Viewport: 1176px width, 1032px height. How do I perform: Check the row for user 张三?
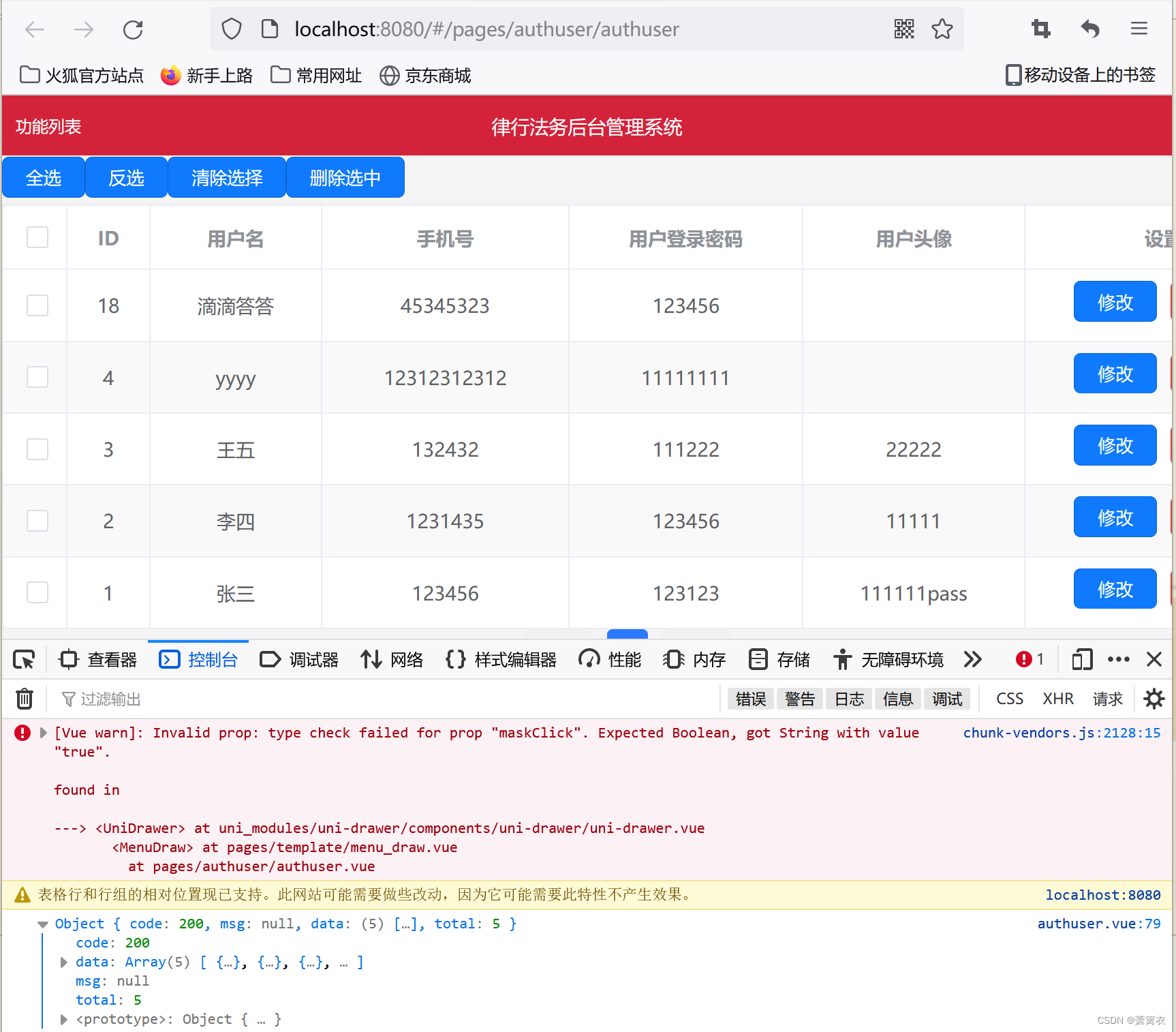[37, 592]
